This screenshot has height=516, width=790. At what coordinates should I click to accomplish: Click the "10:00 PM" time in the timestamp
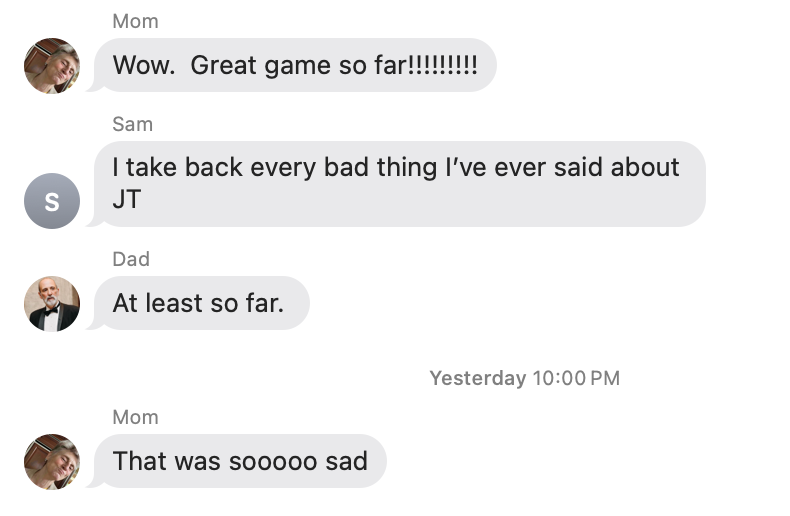point(576,378)
